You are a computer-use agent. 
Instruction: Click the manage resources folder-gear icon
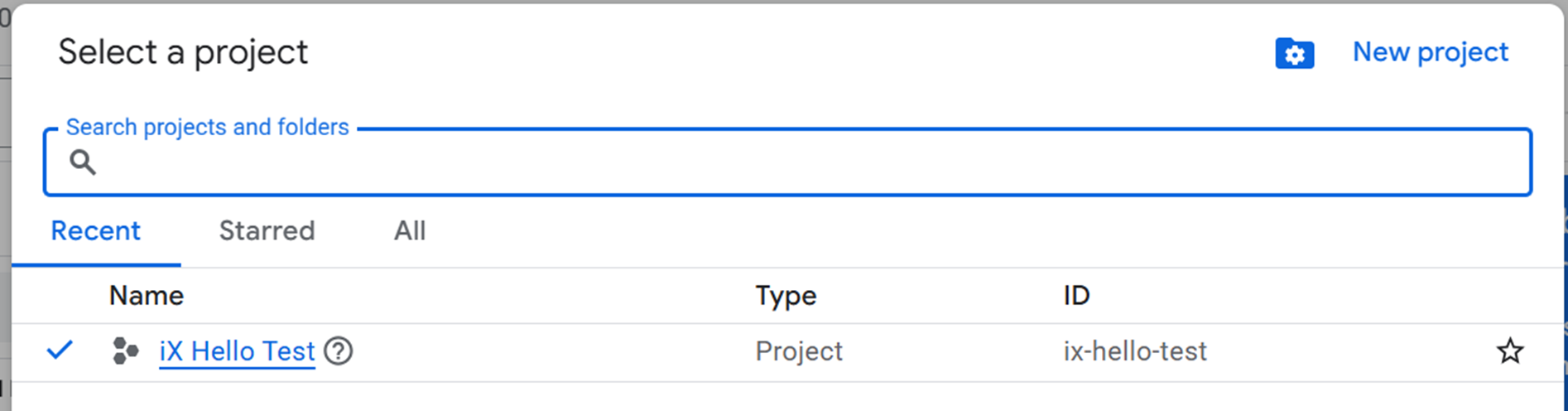(x=1294, y=54)
